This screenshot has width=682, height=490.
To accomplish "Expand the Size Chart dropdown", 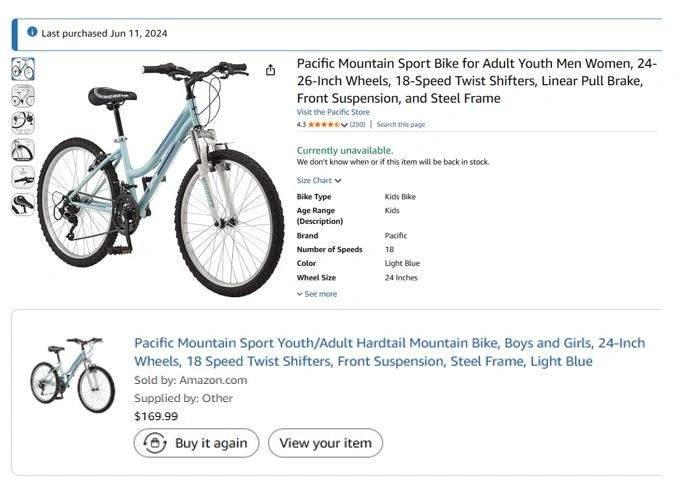I will pos(319,181).
